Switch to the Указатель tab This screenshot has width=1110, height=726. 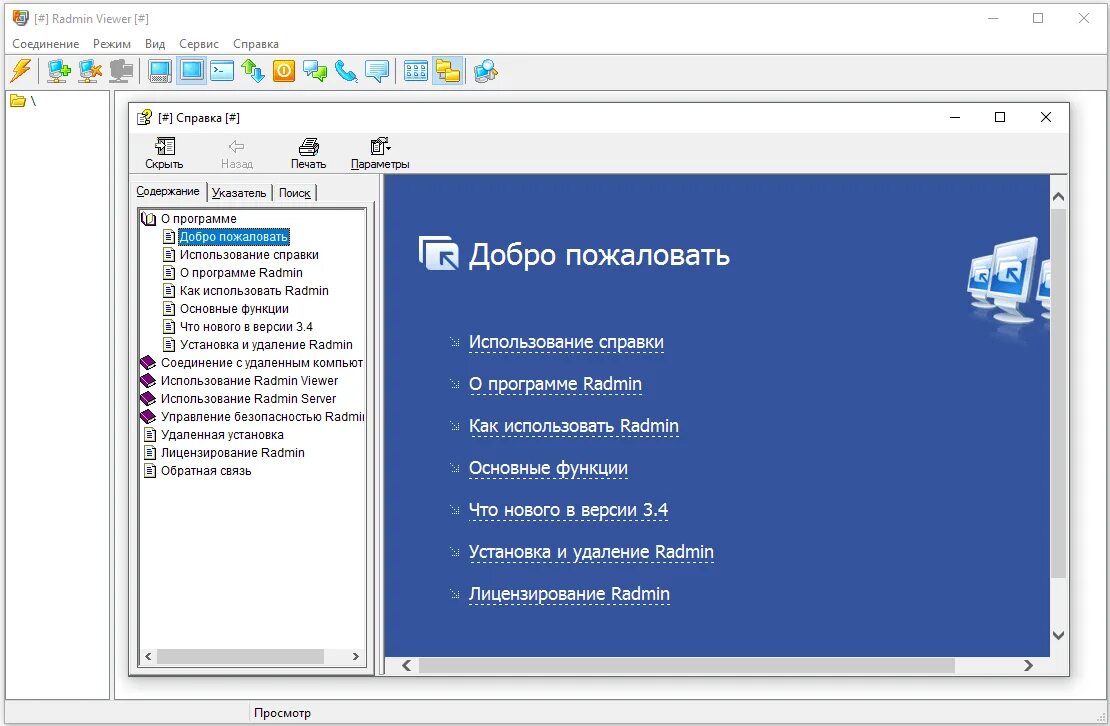[x=239, y=192]
